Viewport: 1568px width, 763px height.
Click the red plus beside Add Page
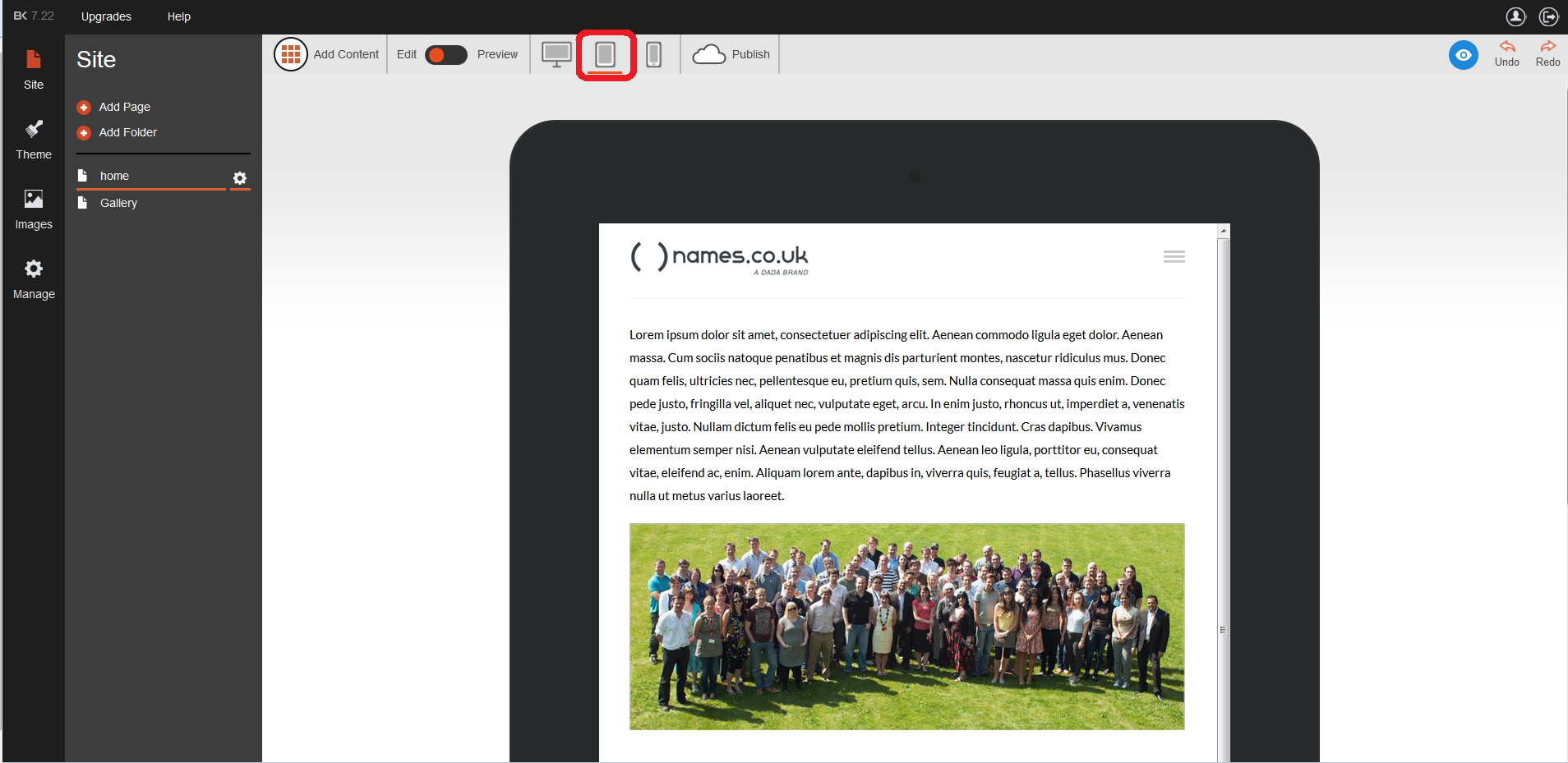[84, 108]
